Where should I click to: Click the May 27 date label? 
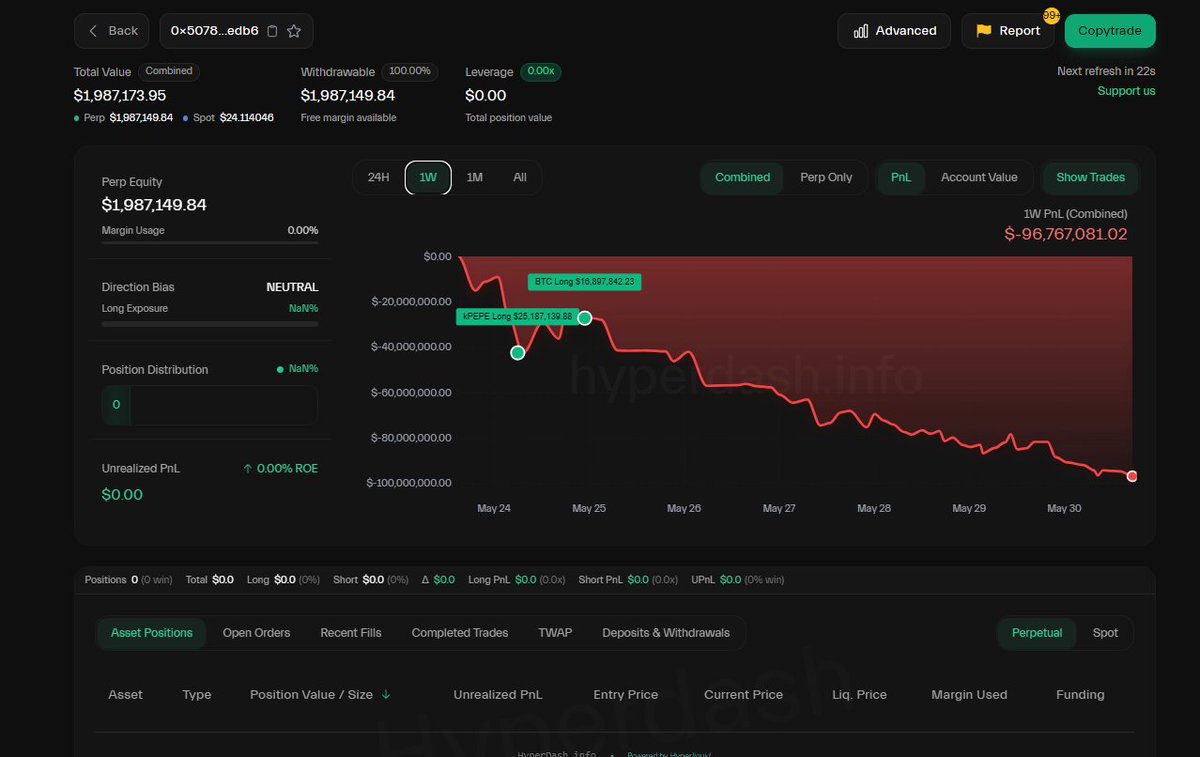779,509
